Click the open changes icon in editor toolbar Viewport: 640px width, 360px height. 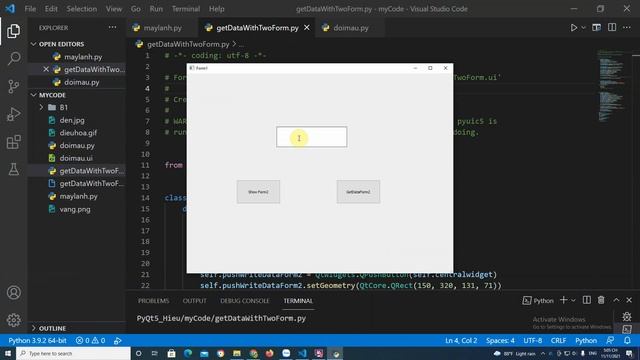pyautogui.click(x=596, y=28)
